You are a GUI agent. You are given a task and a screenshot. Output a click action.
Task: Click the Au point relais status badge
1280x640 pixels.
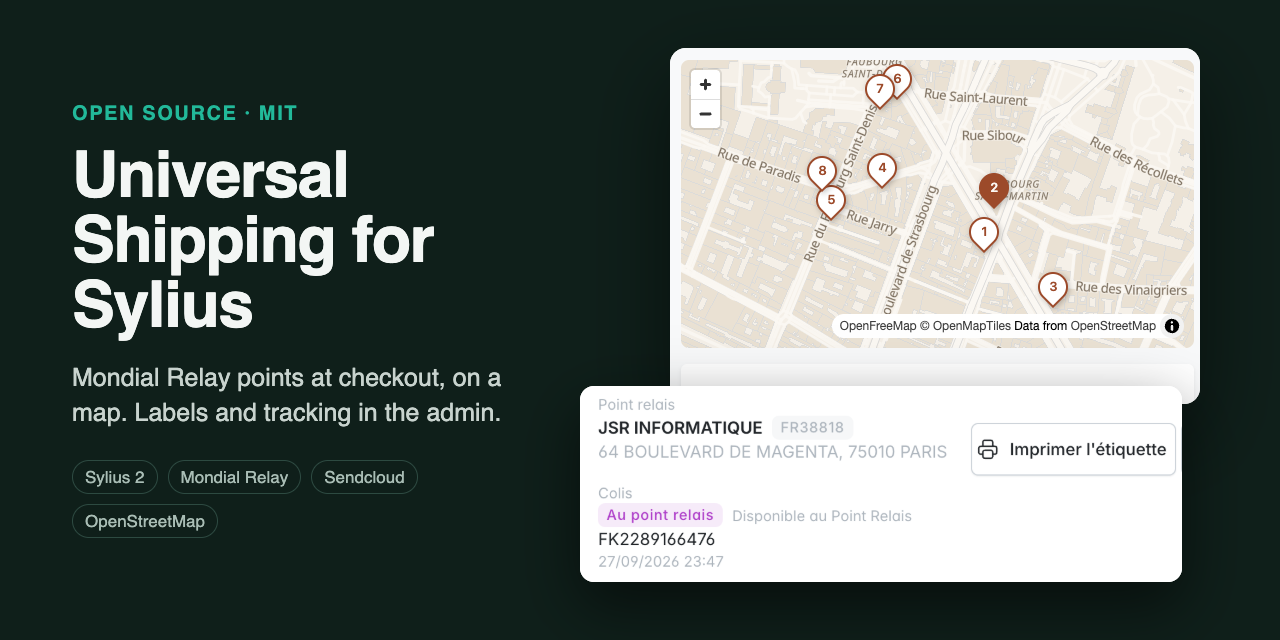click(x=660, y=515)
